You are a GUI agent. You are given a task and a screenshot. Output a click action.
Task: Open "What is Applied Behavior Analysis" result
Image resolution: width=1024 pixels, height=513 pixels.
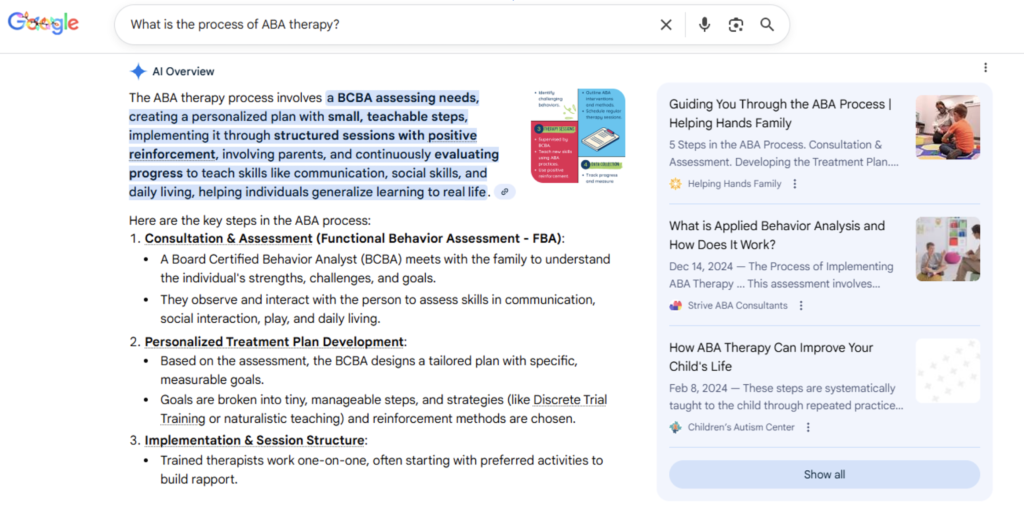pyautogui.click(x=776, y=235)
